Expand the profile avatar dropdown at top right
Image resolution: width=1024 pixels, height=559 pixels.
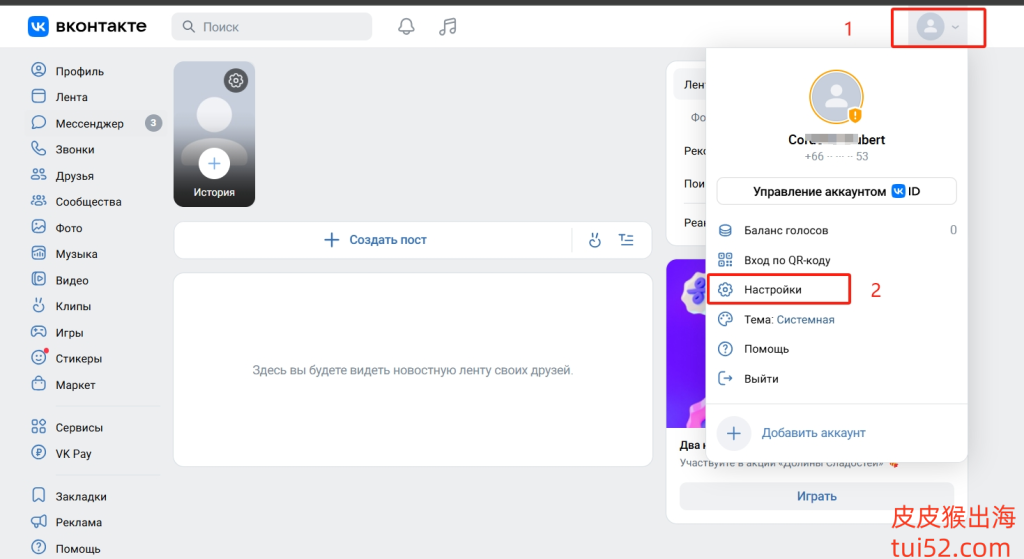coord(938,28)
